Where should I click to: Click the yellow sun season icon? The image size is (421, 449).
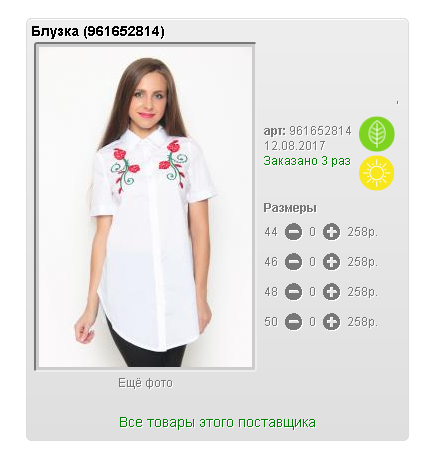click(376, 173)
